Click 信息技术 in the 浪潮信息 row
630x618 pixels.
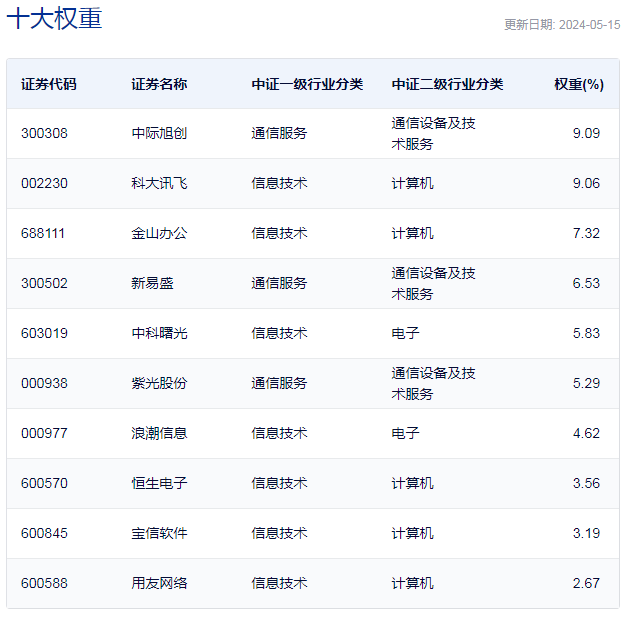(x=279, y=434)
